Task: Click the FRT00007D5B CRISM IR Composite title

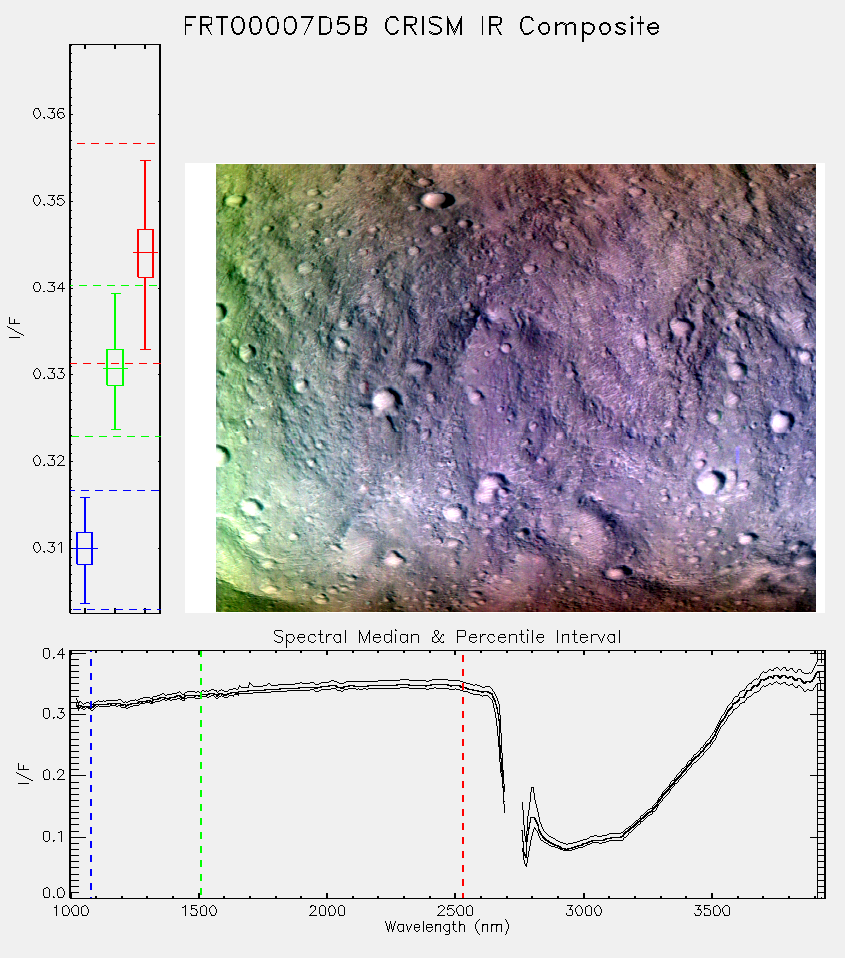Action: coord(422,27)
